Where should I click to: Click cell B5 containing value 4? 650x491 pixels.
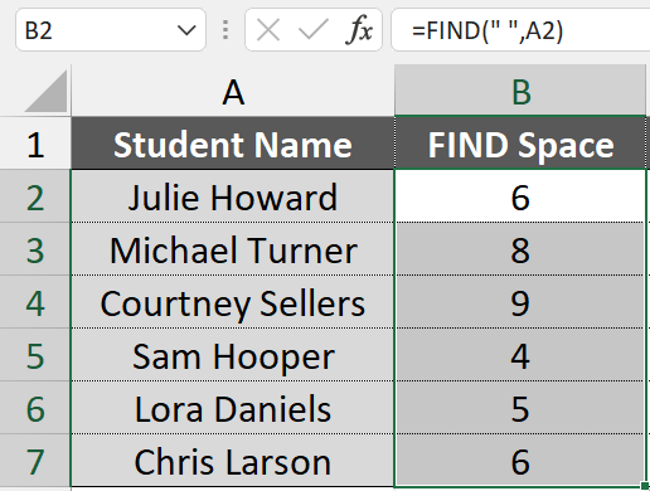tap(520, 356)
